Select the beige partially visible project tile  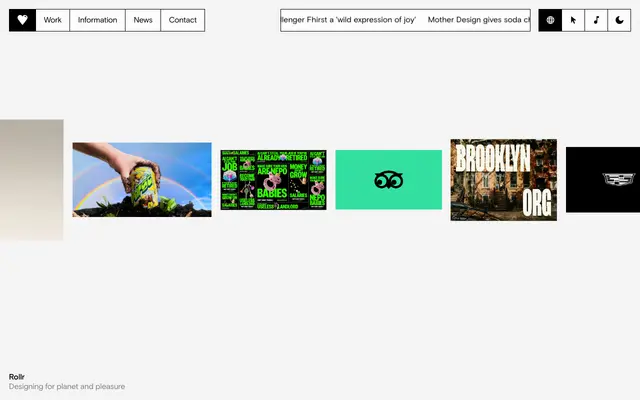pos(31,180)
